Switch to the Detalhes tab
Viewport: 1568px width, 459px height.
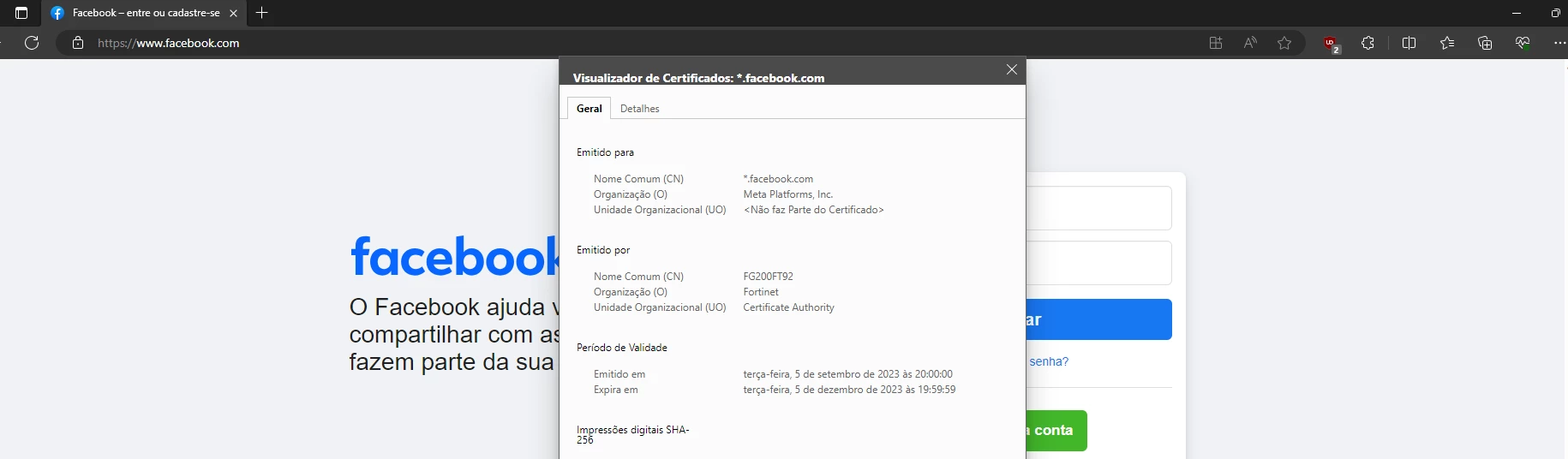coord(640,109)
